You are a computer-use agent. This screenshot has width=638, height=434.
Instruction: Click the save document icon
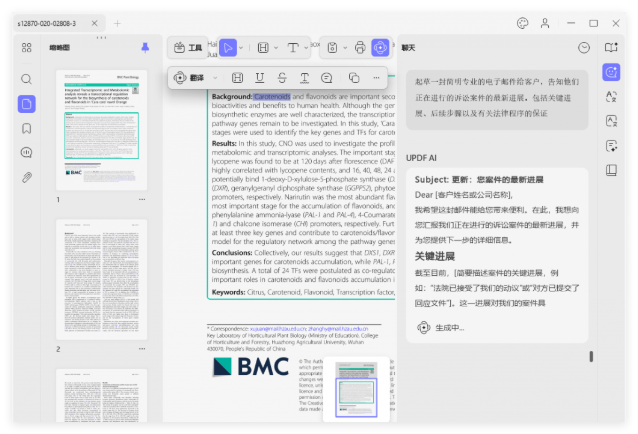click(332, 48)
